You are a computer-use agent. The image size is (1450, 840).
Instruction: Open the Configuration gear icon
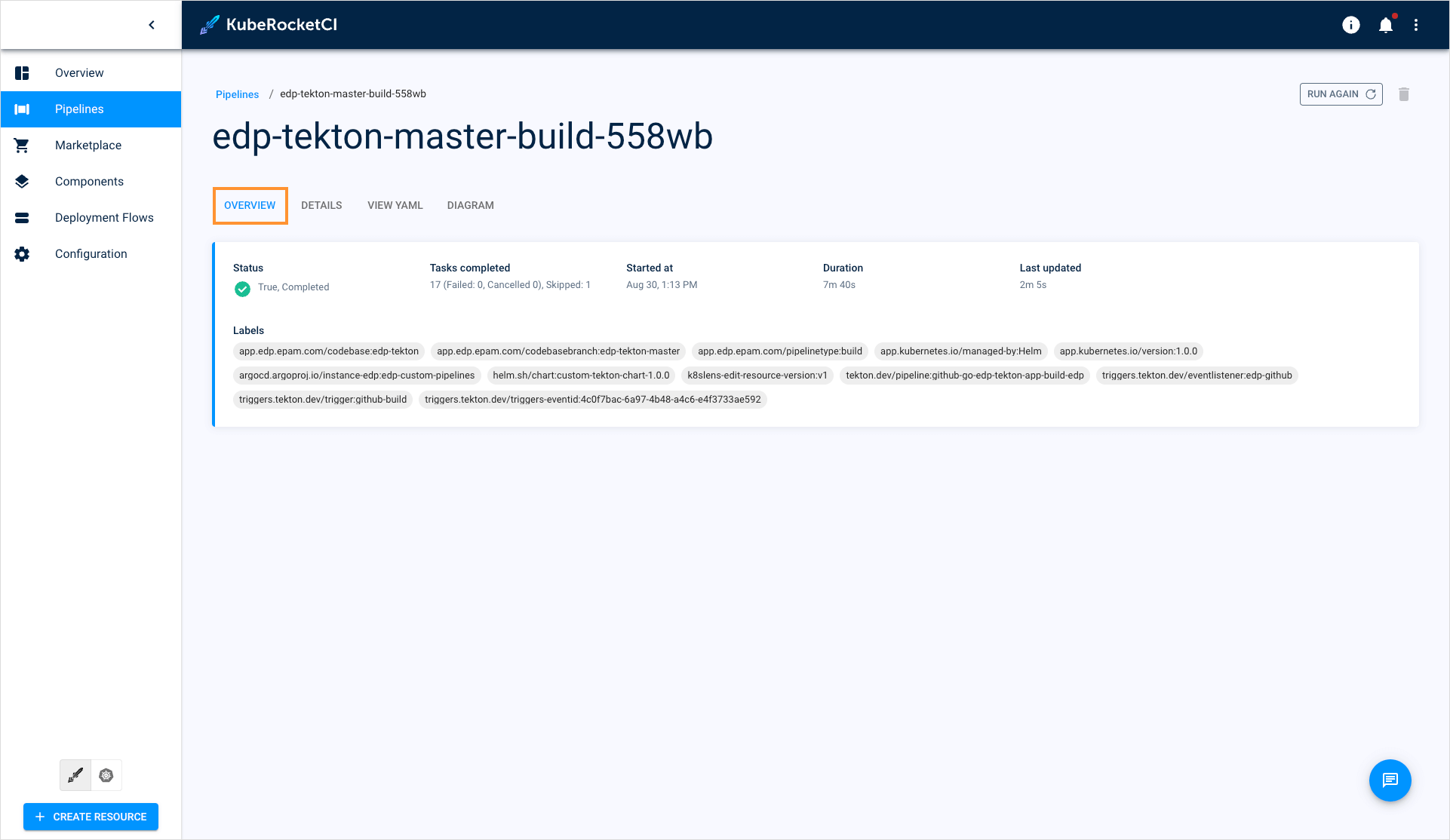[22, 253]
